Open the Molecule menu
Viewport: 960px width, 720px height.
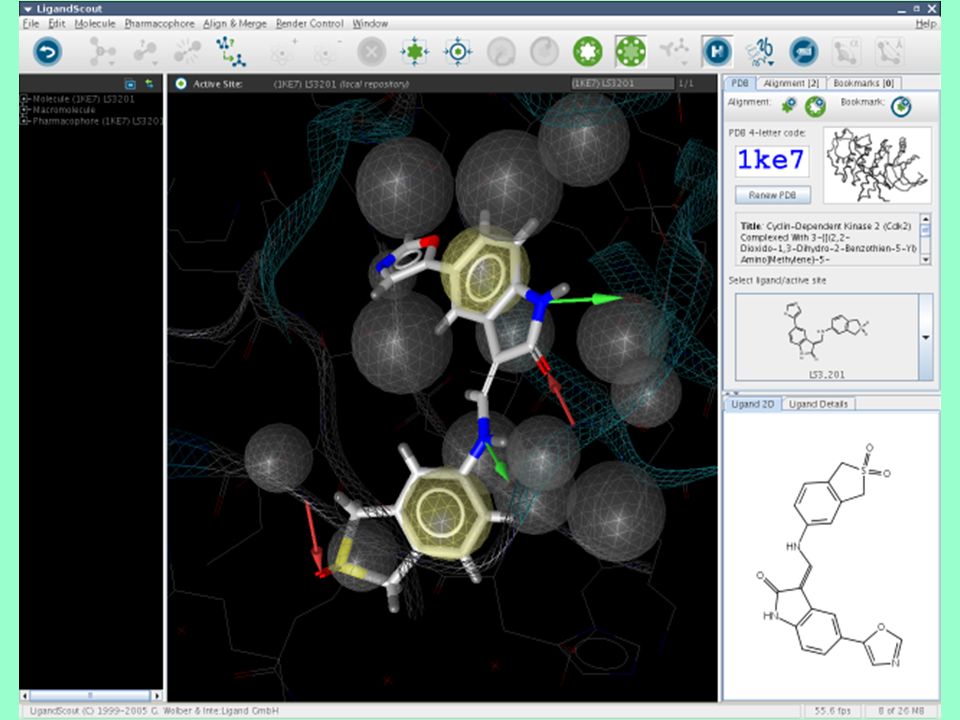pos(95,23)
